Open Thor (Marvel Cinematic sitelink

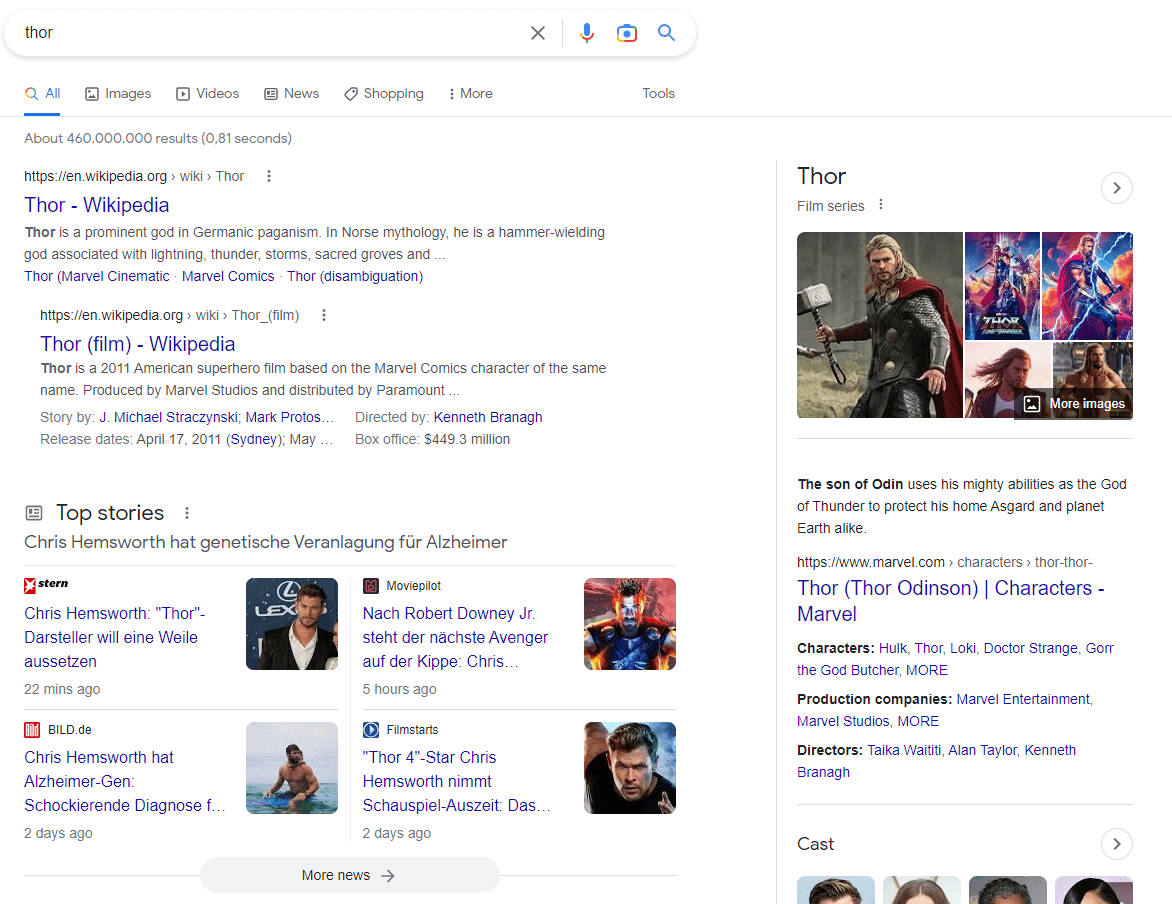pyautogui.click(x=96, y=277)
